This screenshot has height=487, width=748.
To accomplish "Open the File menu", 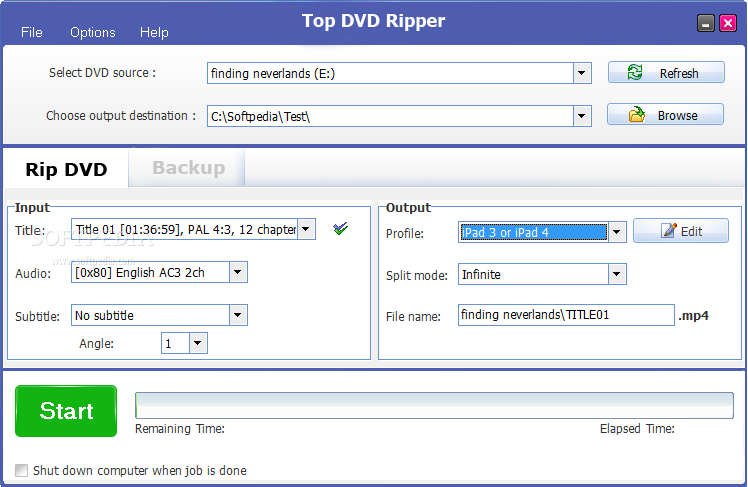I will [x=31, y=32].
